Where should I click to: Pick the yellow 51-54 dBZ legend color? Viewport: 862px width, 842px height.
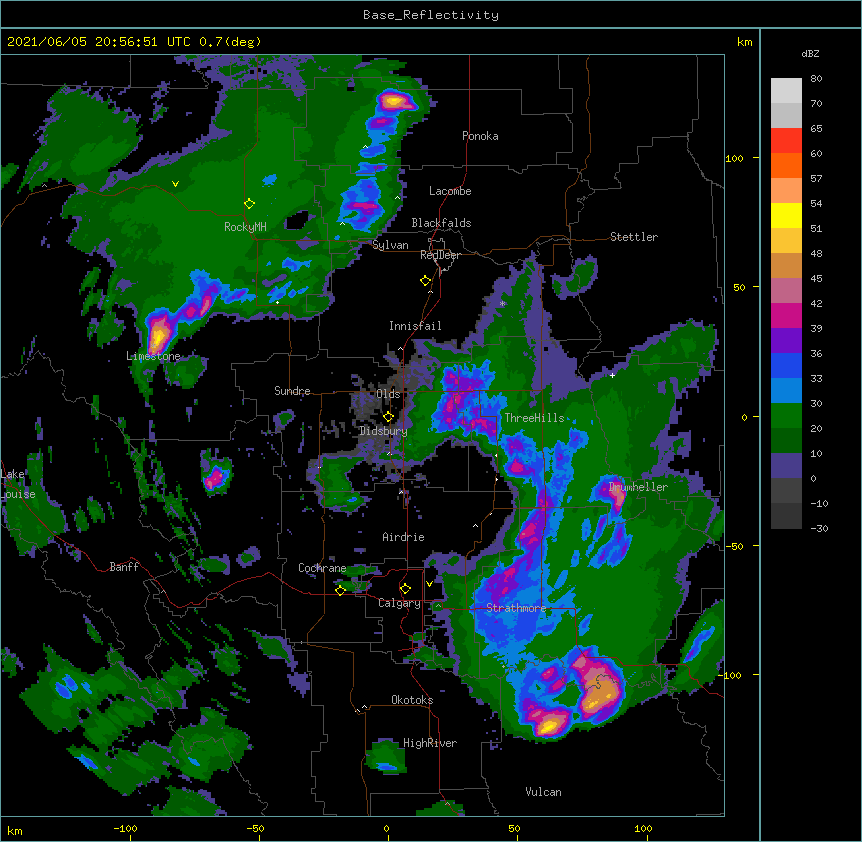pos(786,216)
